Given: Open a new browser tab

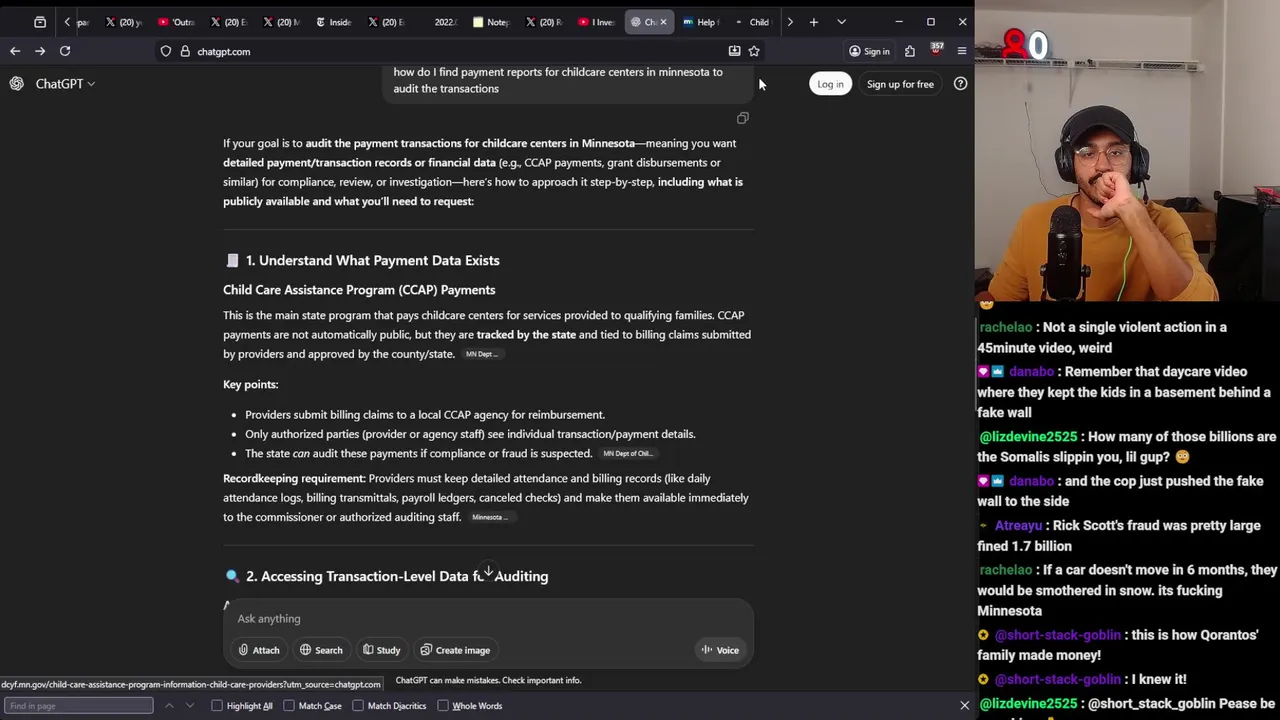Looking at the screenshot, I should (x=814, y=22).
